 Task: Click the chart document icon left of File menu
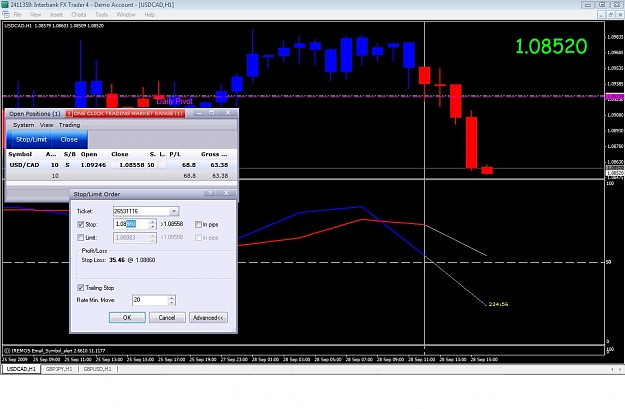(6, 14)
